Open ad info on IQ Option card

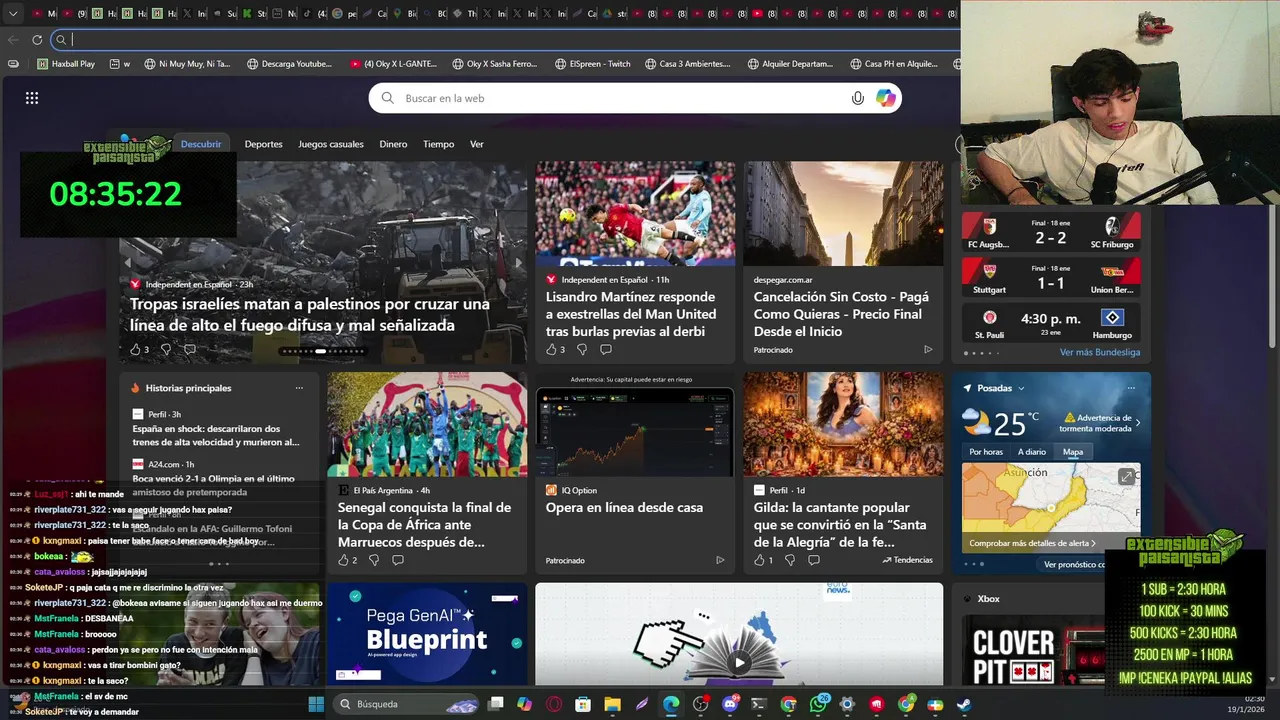point(720,560)
